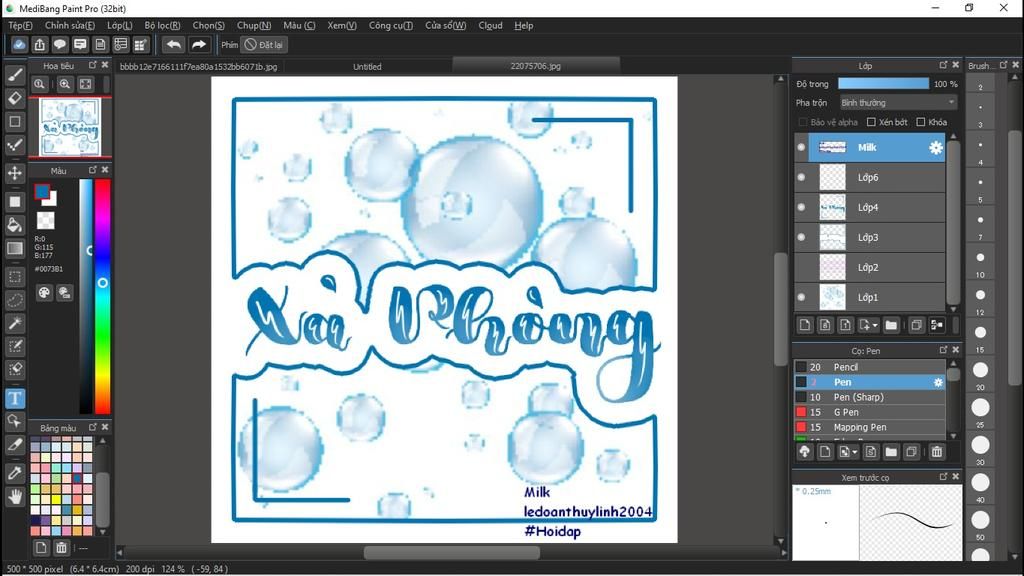Click the Undo arrow
1024x576 pixels.
click(174, 44)
